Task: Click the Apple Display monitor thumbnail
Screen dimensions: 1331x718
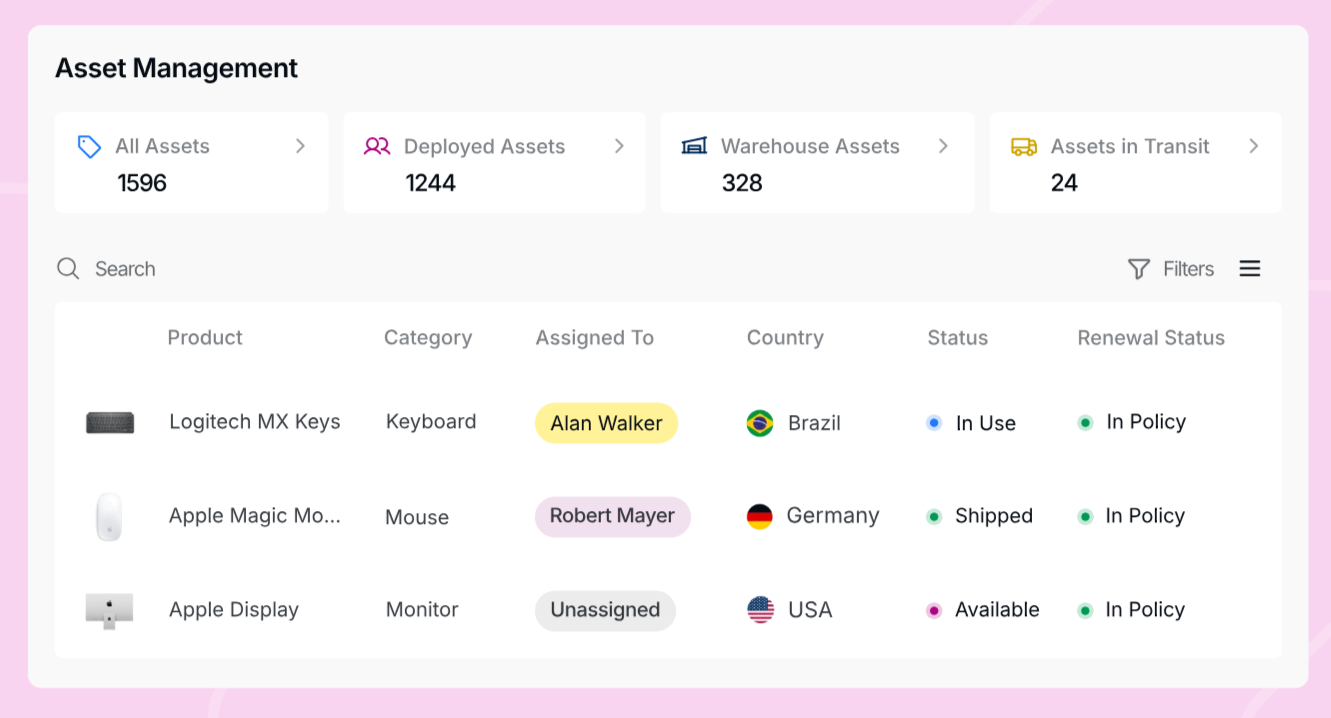Action: (x=109, y=610)
